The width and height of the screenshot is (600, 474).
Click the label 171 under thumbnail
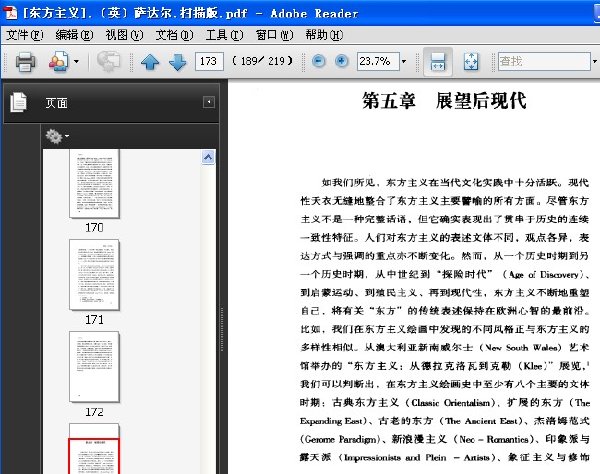coord(94,319)
